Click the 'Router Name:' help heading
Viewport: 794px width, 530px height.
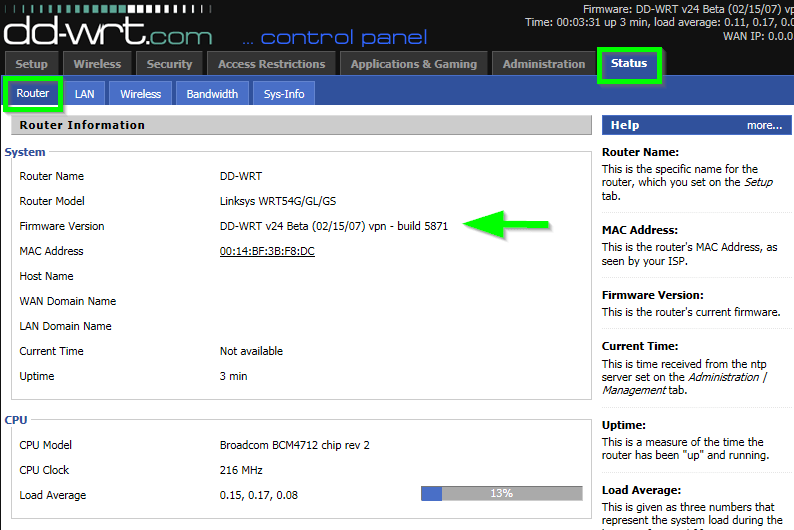coord(640,152)
